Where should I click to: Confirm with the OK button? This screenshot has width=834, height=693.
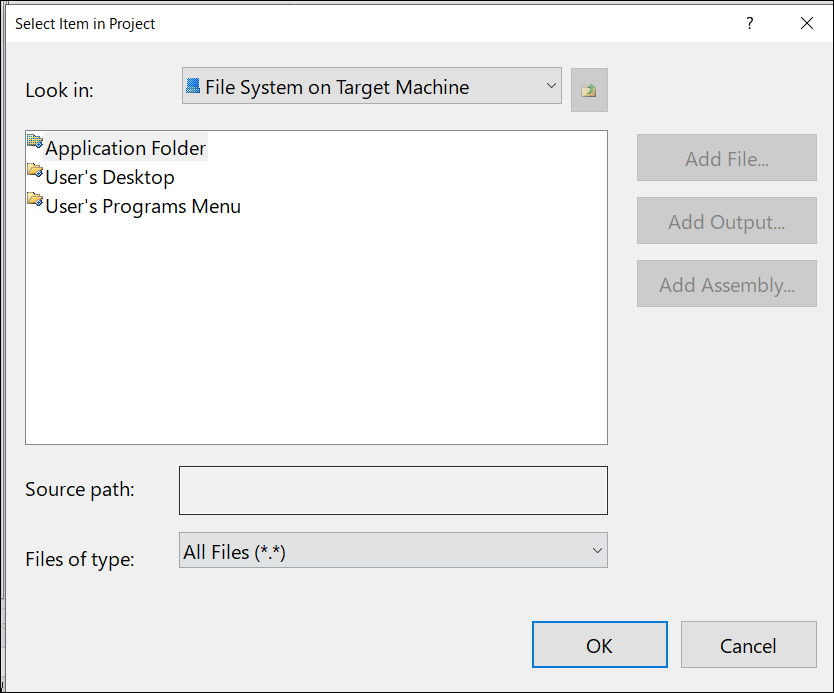599,645
